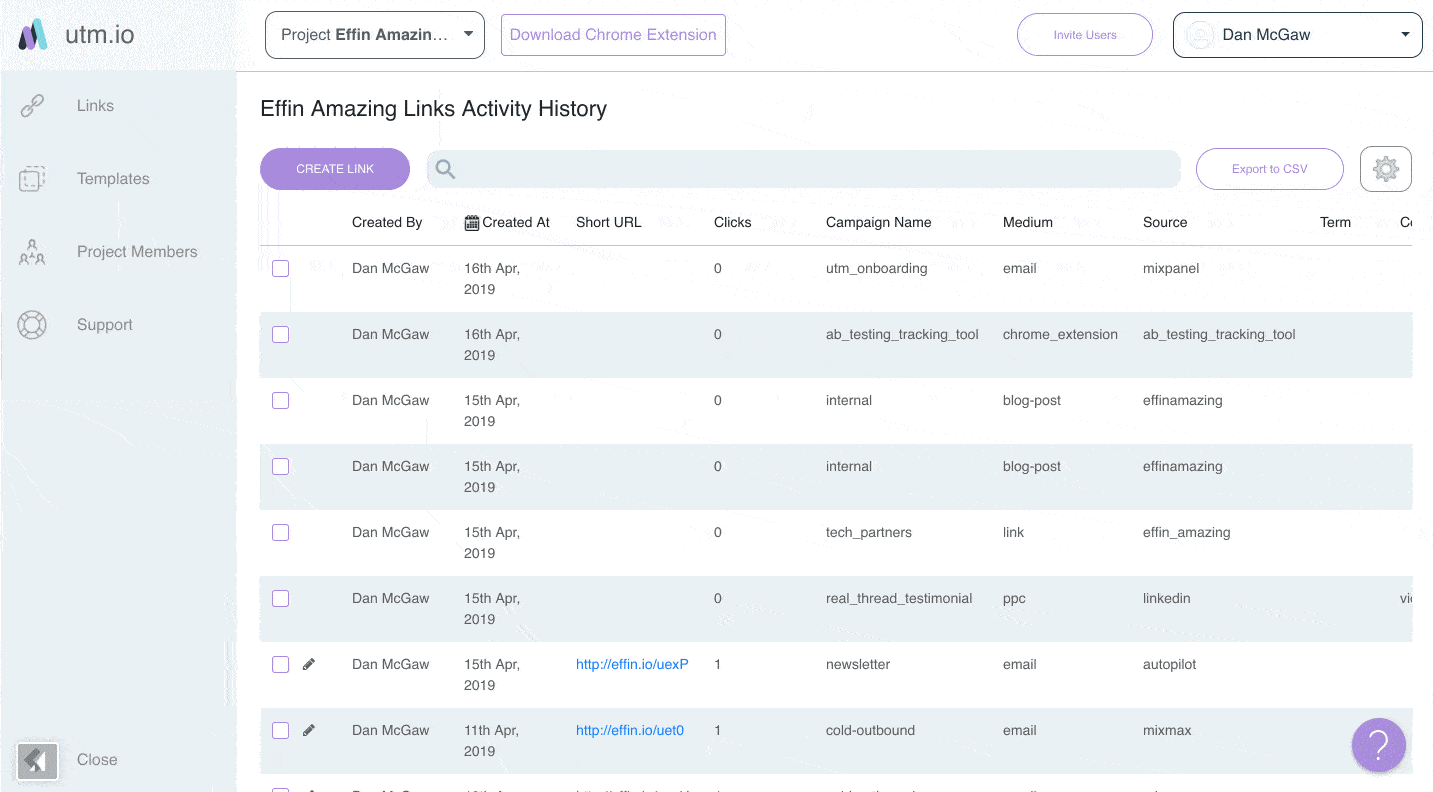Click Download Chrome Extension button

[x=613, y=35]
